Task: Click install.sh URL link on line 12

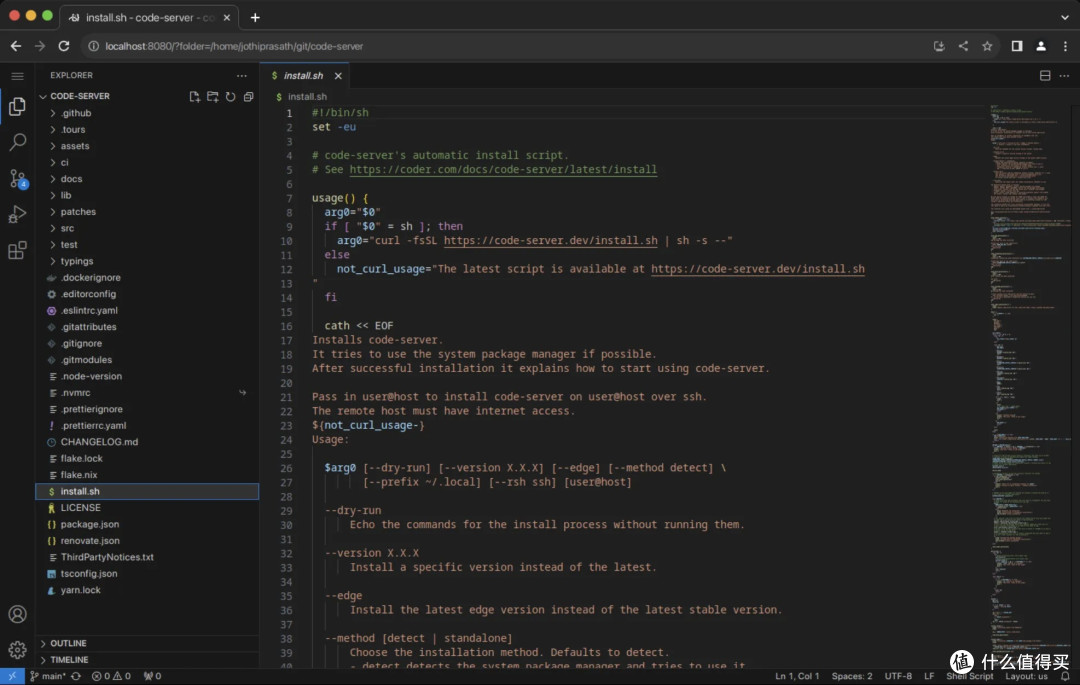Action: point(758,269)
